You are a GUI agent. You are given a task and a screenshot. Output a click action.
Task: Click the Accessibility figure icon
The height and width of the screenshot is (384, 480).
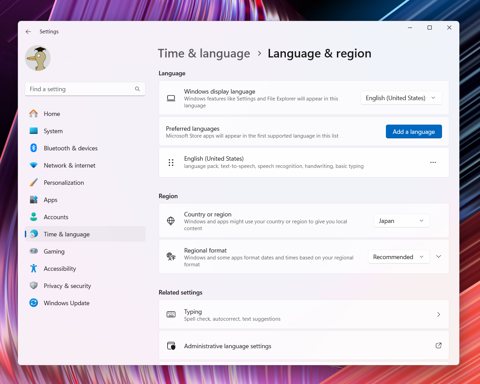33,268
